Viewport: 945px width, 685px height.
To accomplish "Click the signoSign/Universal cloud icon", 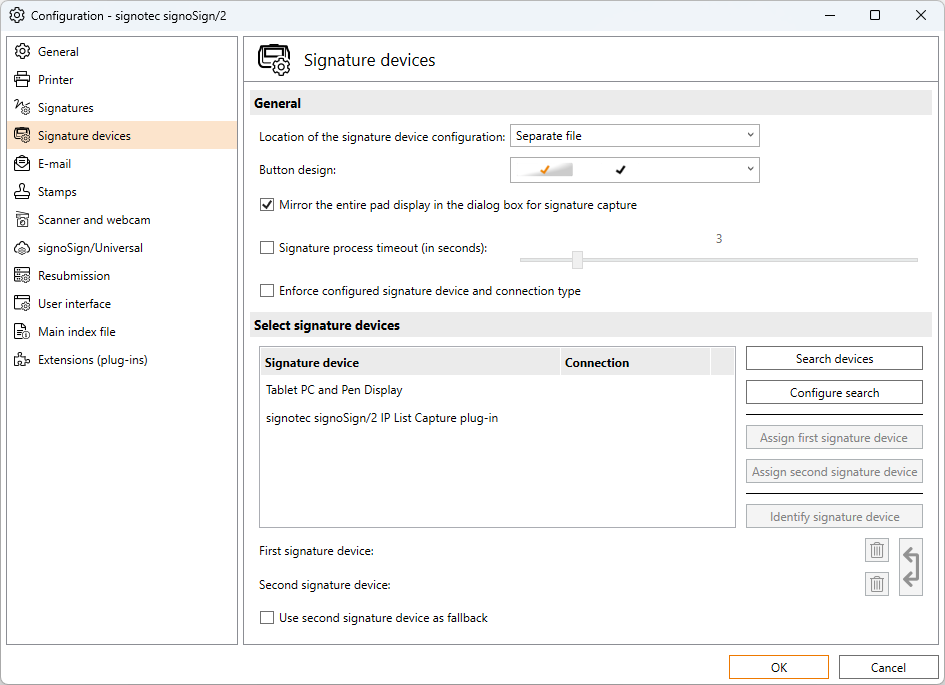I will [x=22, y=248].
